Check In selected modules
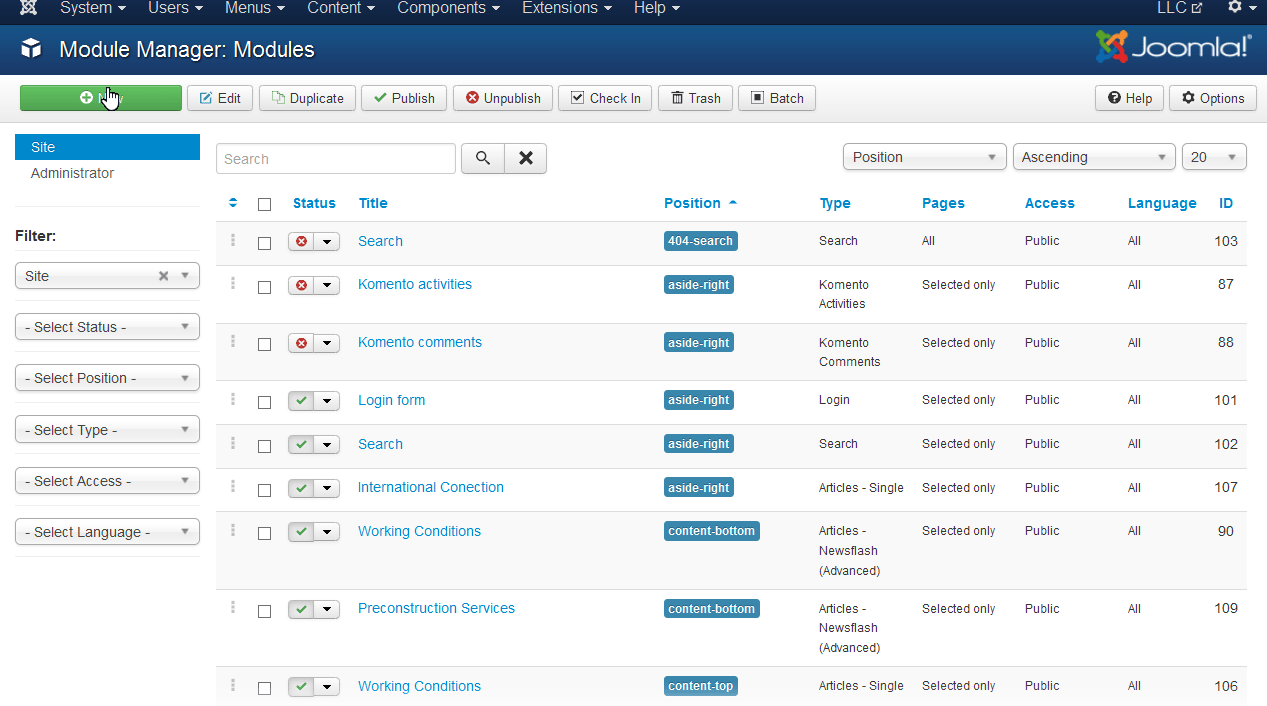Image resolution: width=1267 pixels, height=706 pixels. coord(604,98)
